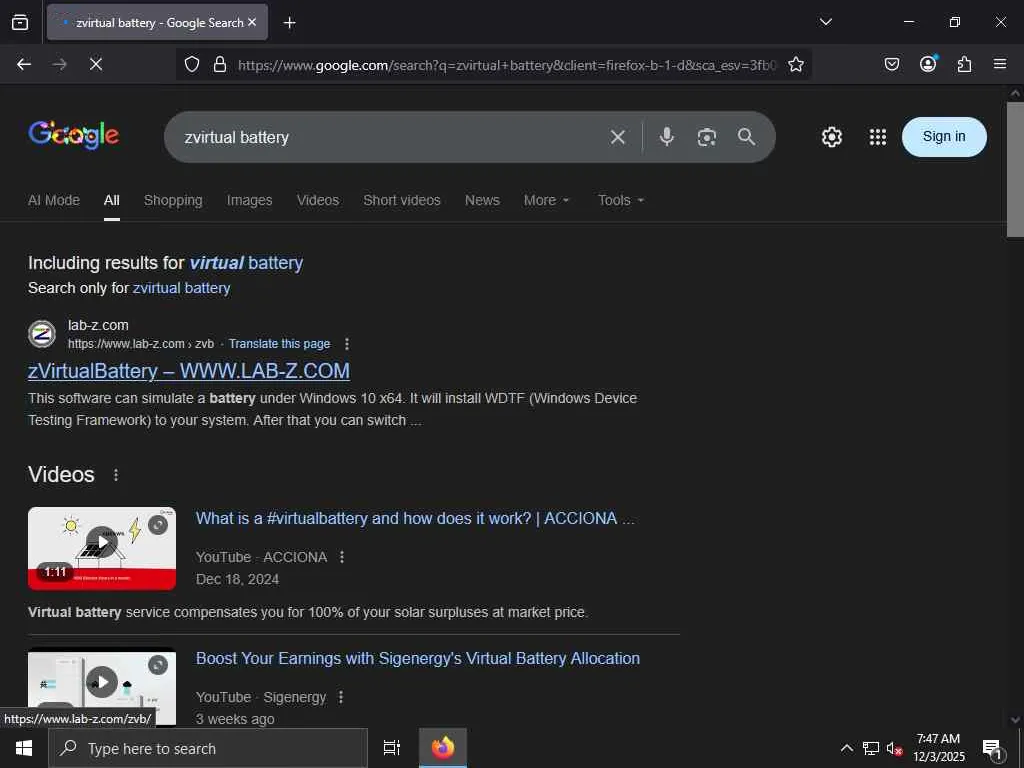Open volume tray icon

click(894, 748)
